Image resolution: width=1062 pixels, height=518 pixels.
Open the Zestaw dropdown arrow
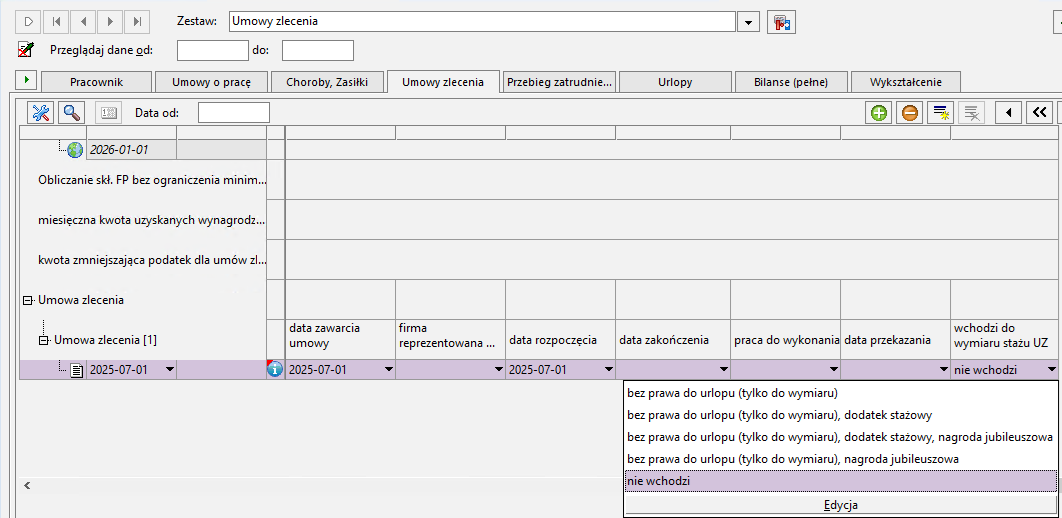pyautogui.click(x=748, y=22)
